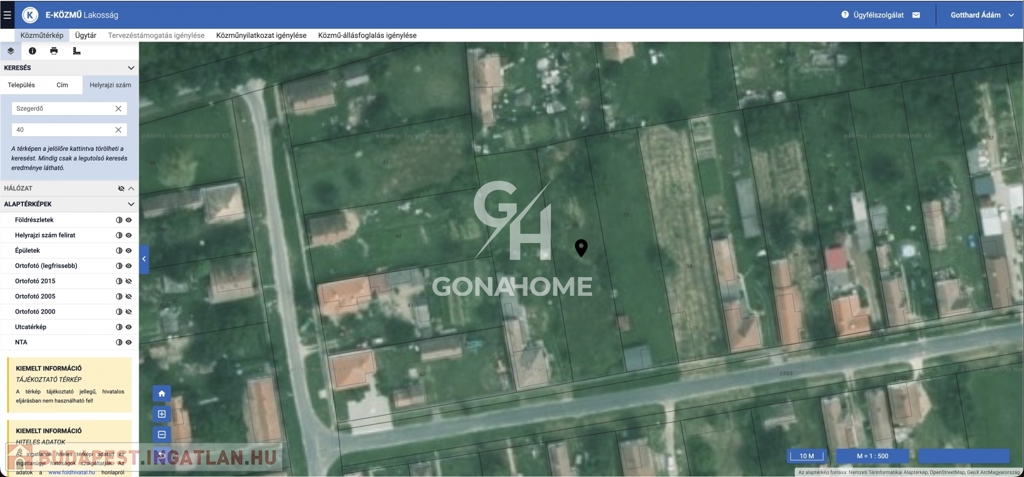
Task: Click the map home button
Action: click(162, 394)
